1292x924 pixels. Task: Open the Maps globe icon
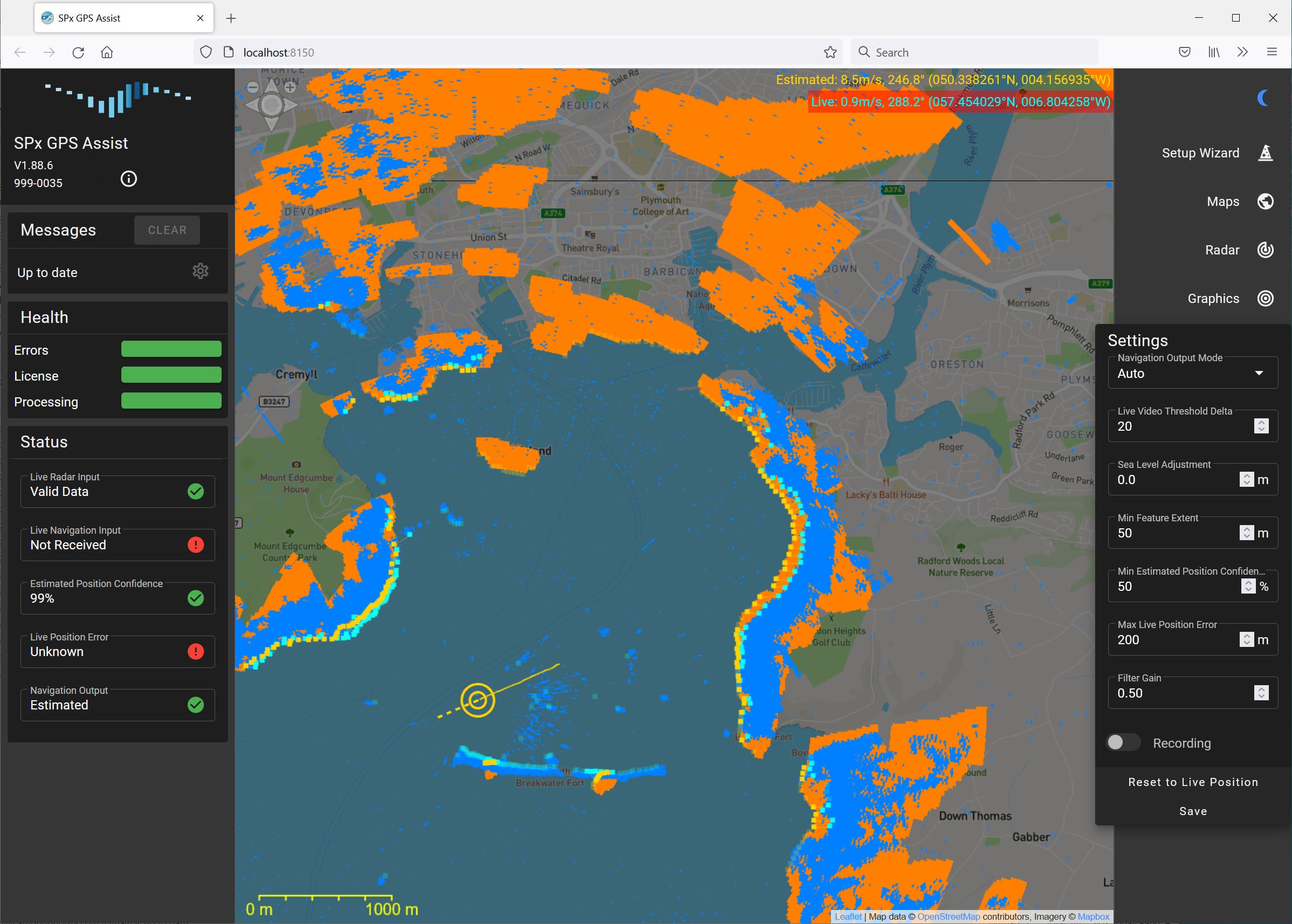click(x=1264, y=202)
